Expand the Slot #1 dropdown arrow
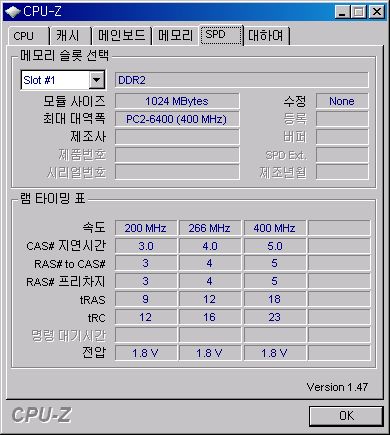The height and width of the screenshot is (435, 390). pyautogui.click(x=96, y=80)
